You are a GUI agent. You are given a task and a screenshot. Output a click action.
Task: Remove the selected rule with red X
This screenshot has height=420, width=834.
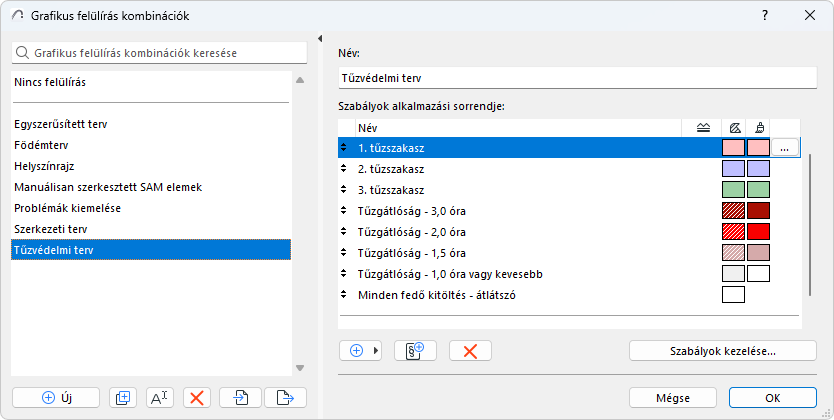point(470,350)
